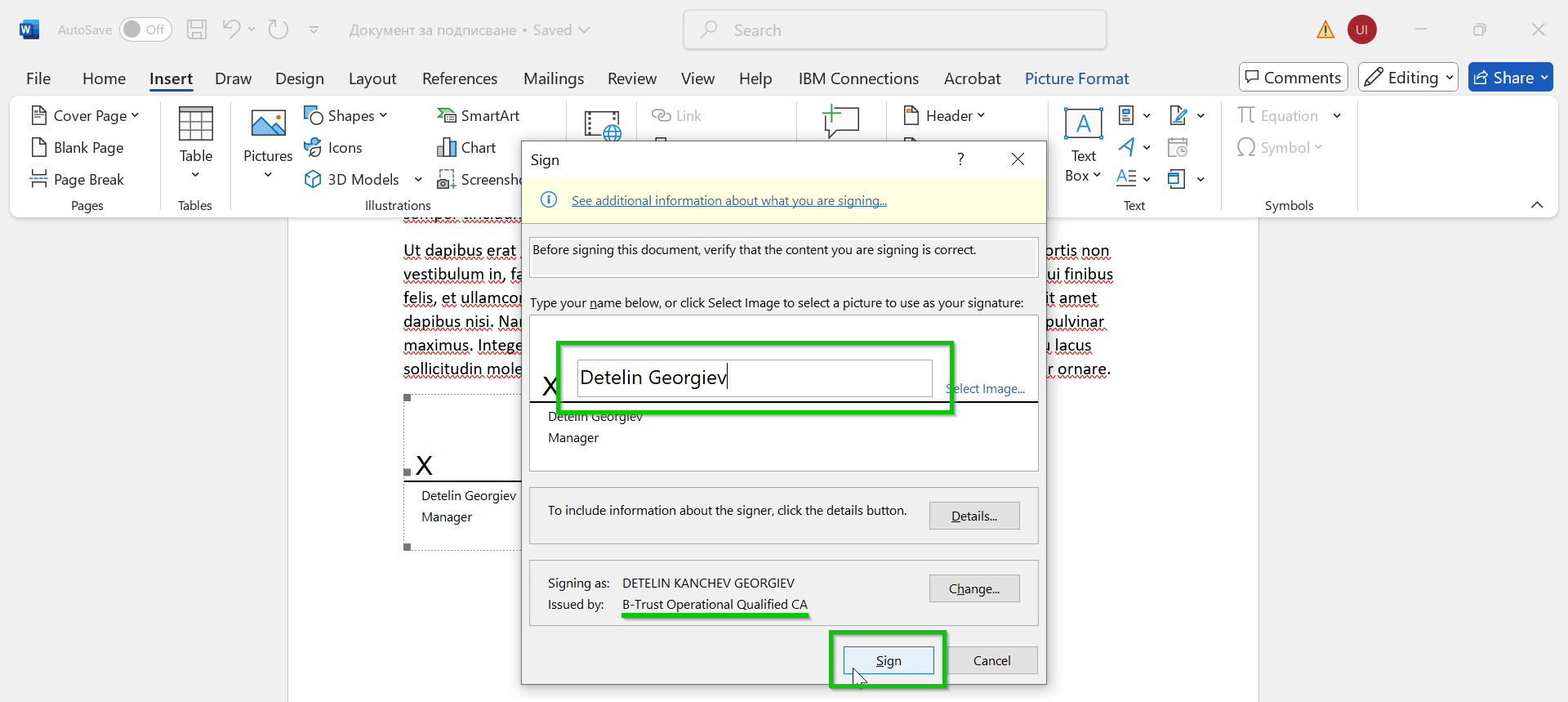1568x702 pixels.
Task: Switch to the Home tab
Action: tap(104, 78)
